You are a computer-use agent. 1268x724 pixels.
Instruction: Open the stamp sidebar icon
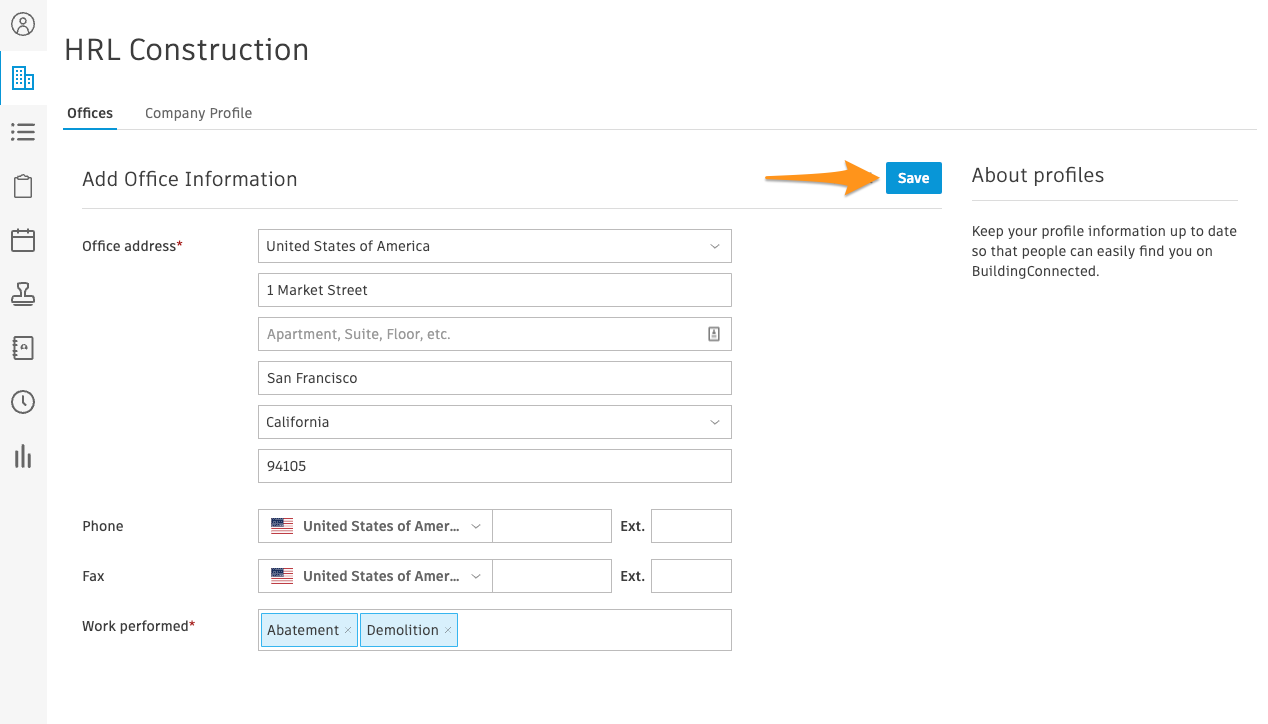pyautogui.click(x=23, y=294)
